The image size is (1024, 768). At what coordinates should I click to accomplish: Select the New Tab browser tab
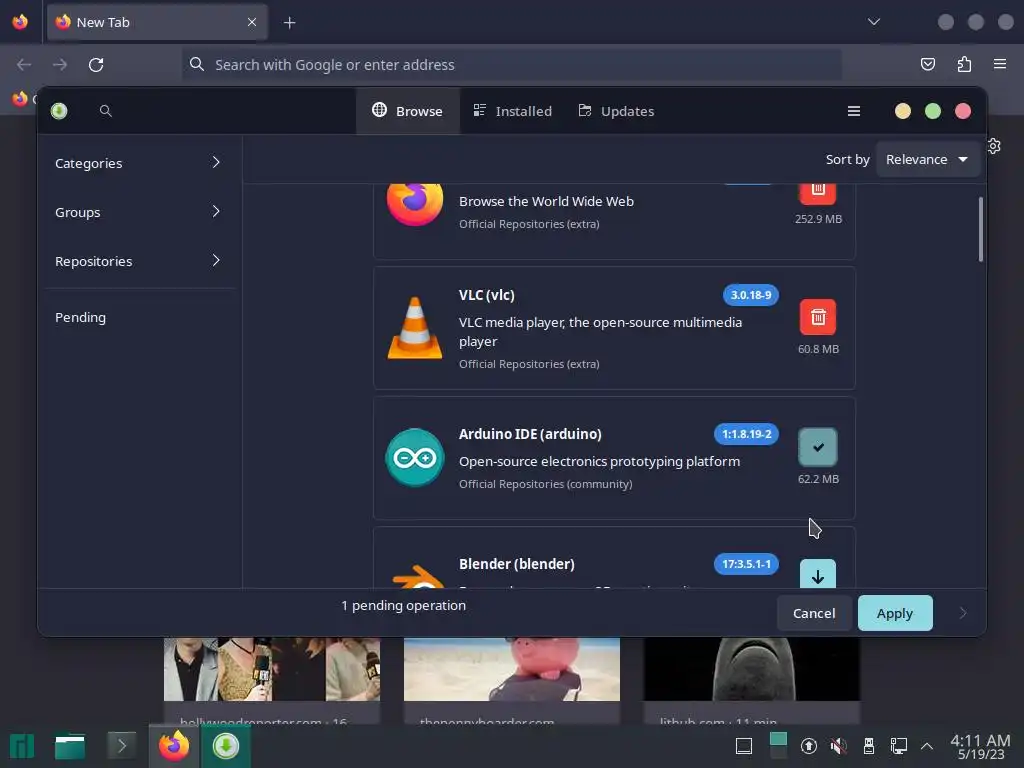tap(157, 22)
